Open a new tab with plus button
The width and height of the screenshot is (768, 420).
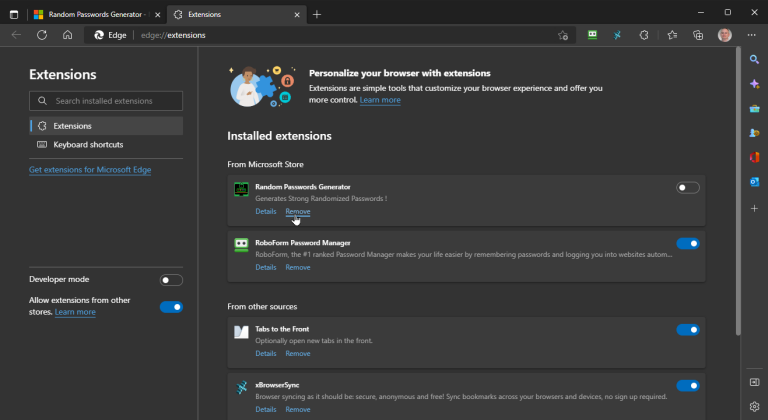point(317,15)
